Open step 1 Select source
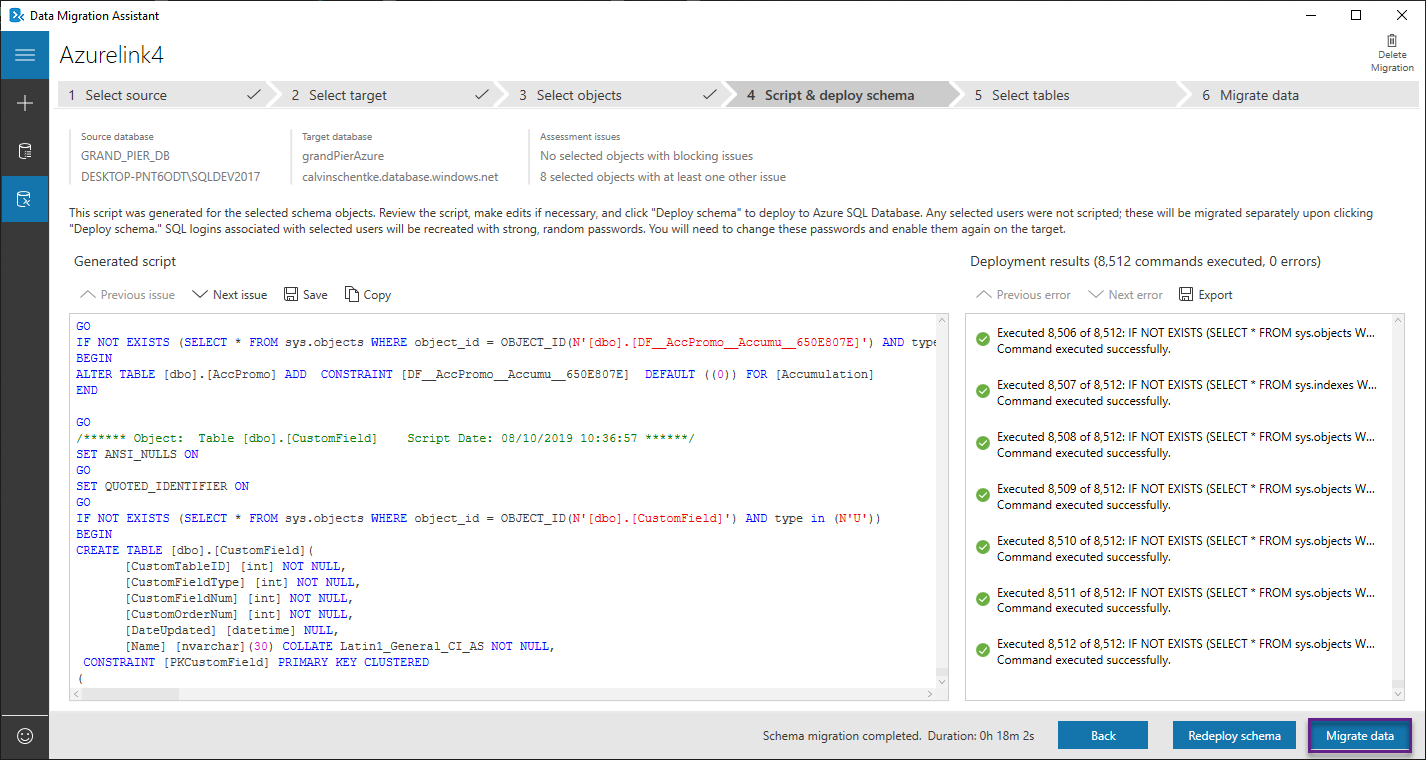 pos(163,95)
